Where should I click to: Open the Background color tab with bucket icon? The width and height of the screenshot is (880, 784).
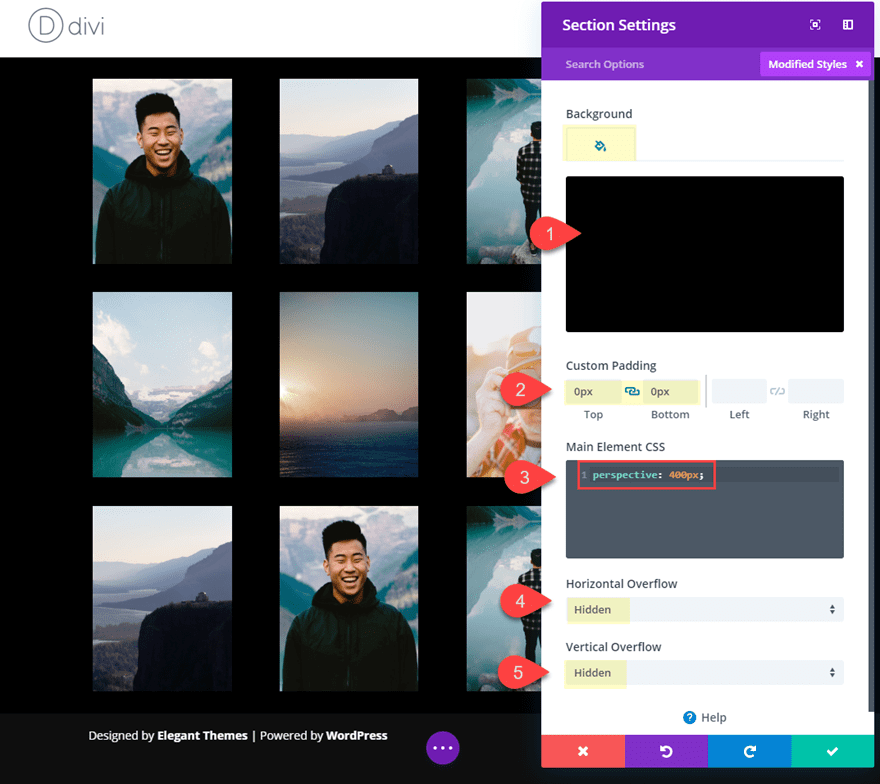tap(599, 144)
